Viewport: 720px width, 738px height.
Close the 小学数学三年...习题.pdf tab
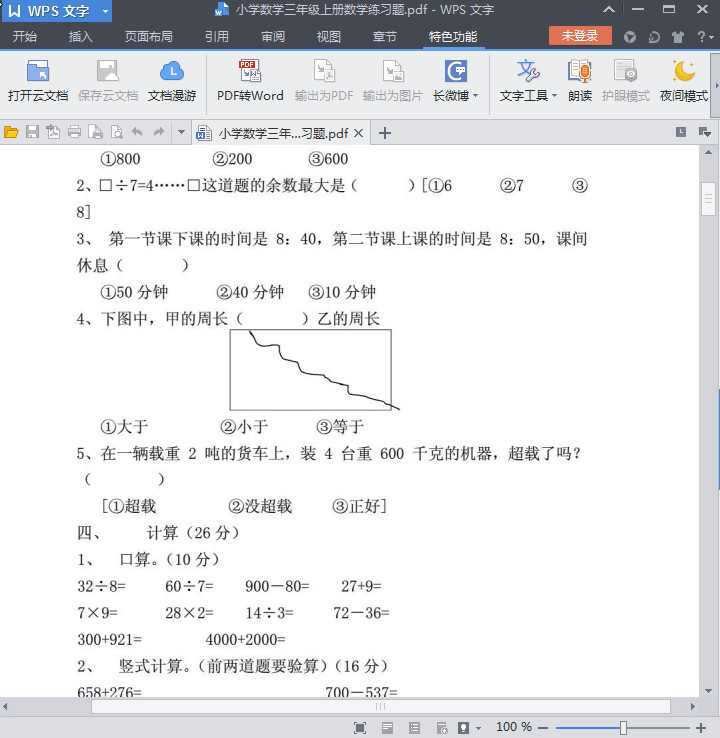pos(358,133)
